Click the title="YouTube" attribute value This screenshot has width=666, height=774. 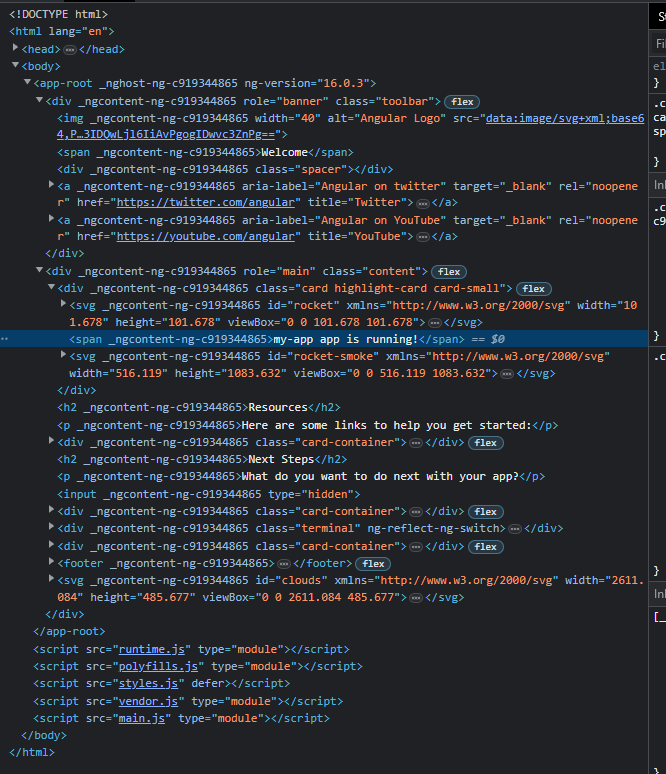(377, 236)
